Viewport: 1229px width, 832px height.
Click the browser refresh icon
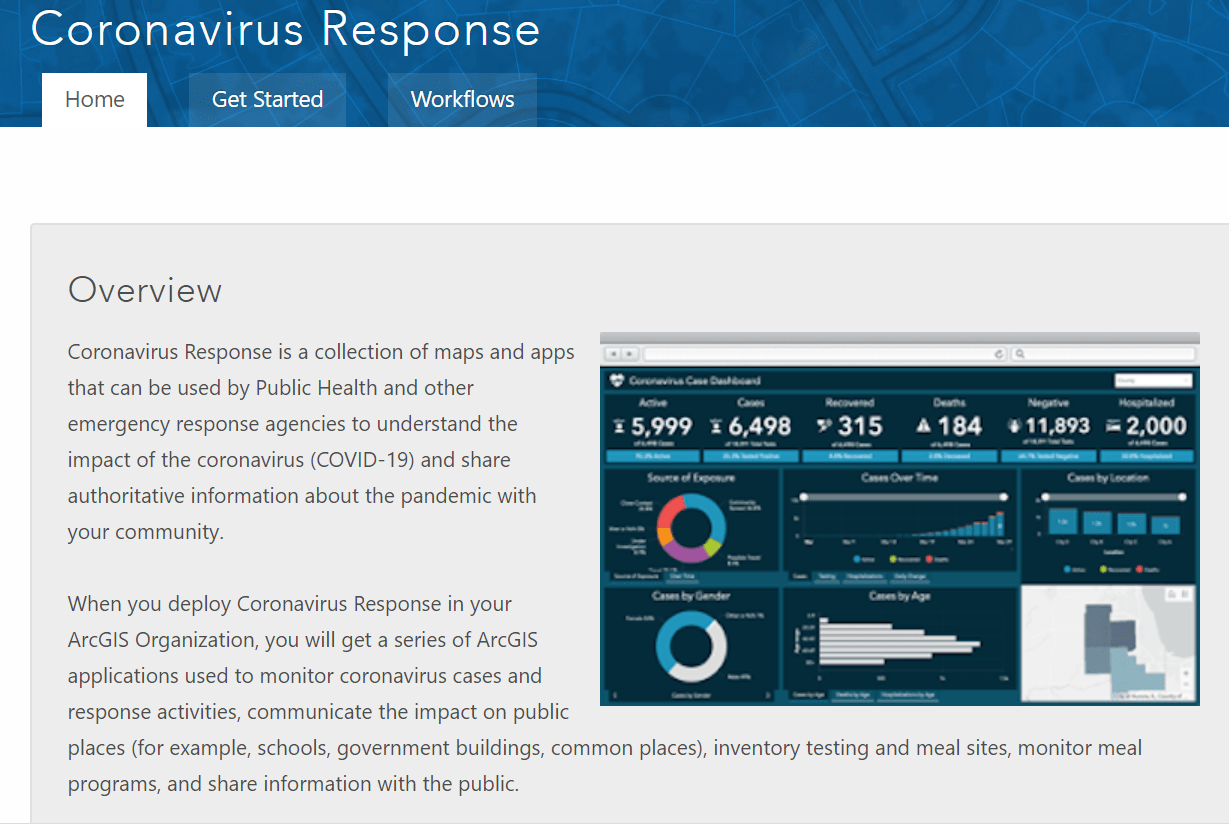pos(997,354)
